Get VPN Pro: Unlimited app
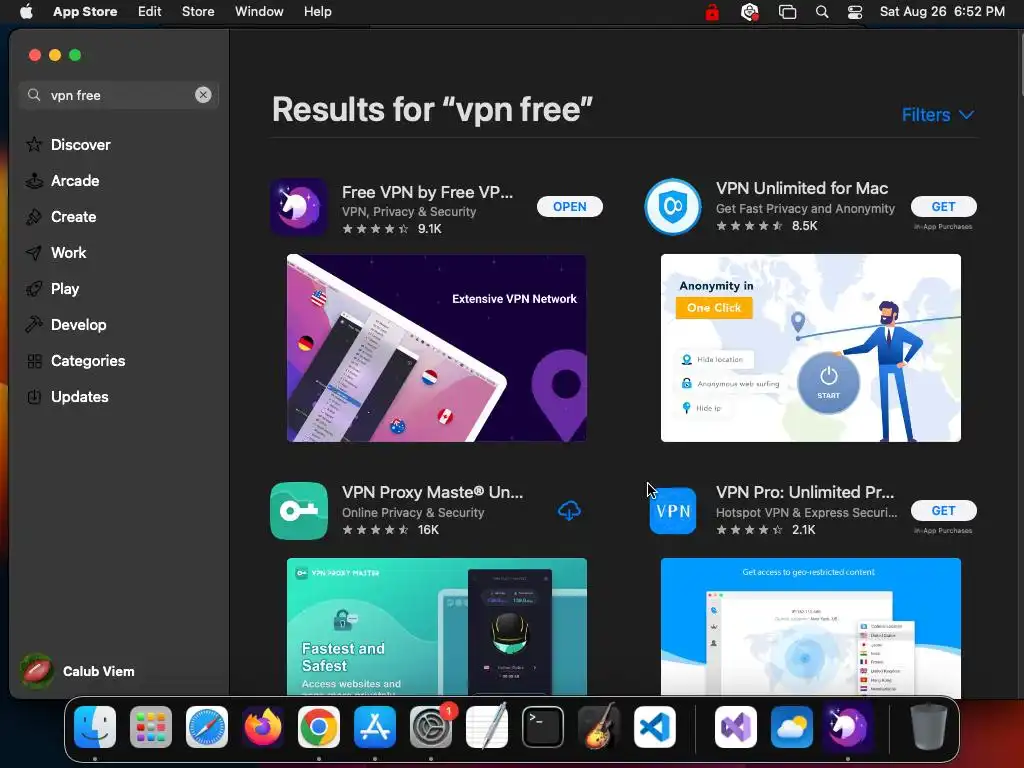This screenshot has width=1024, height=768. pos(944,510)
